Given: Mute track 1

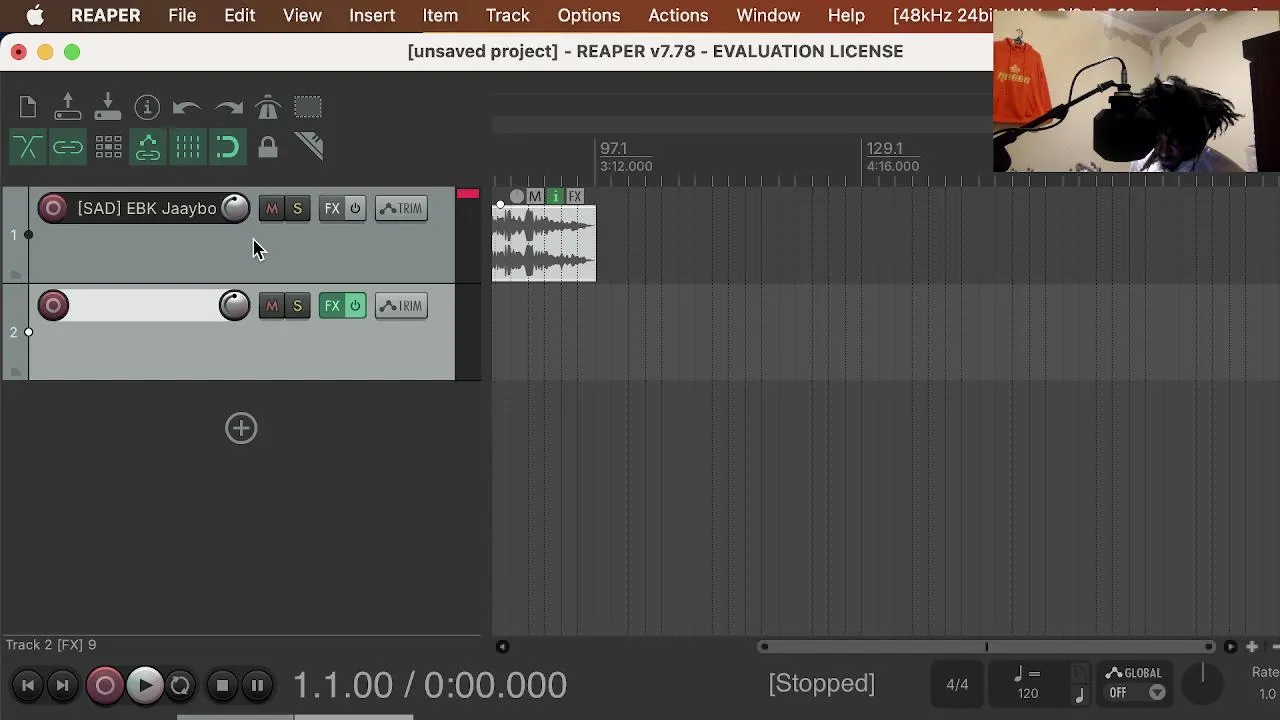Looking at the screenshot, I should point(272,208).
